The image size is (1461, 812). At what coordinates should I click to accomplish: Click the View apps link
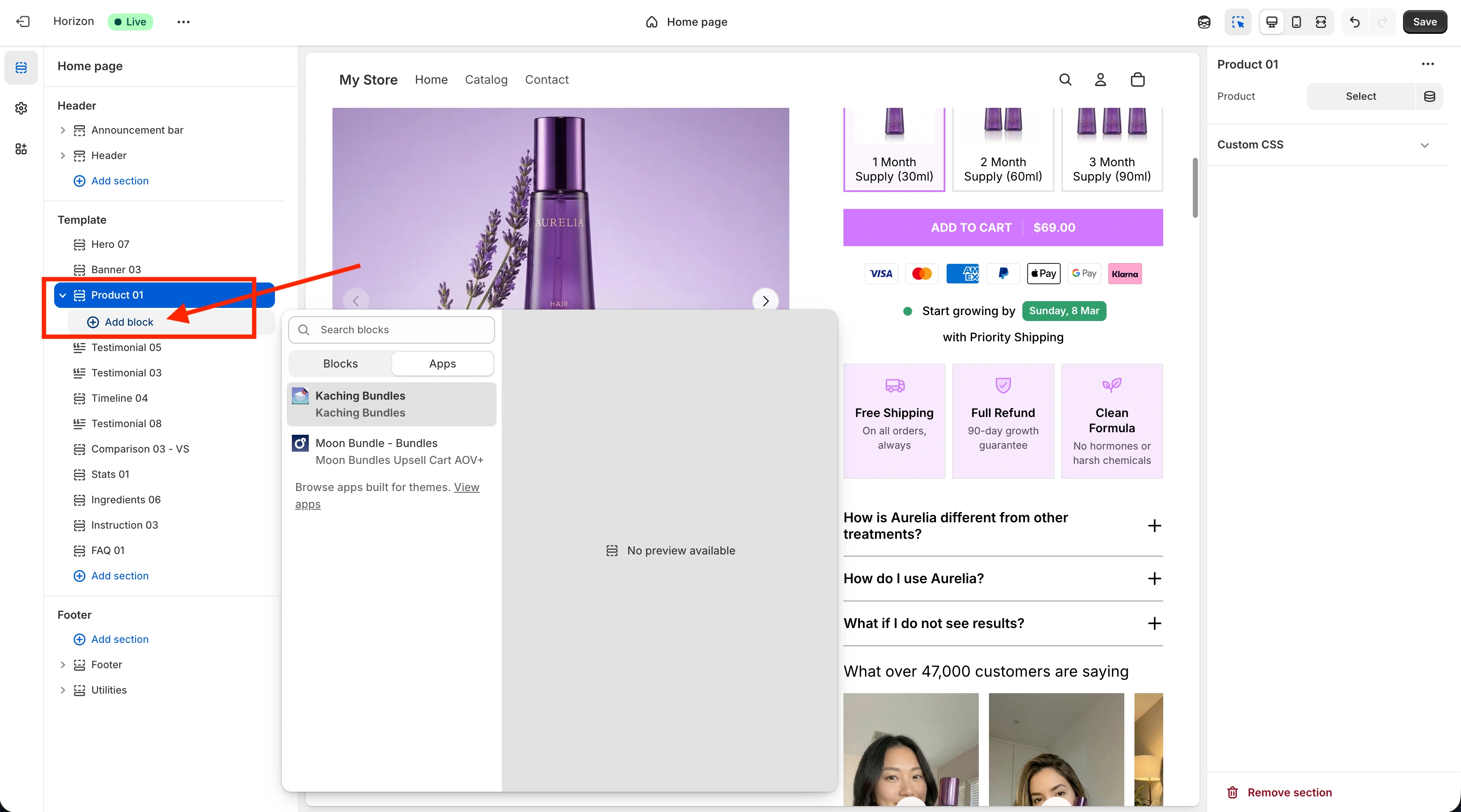[466, 487]
